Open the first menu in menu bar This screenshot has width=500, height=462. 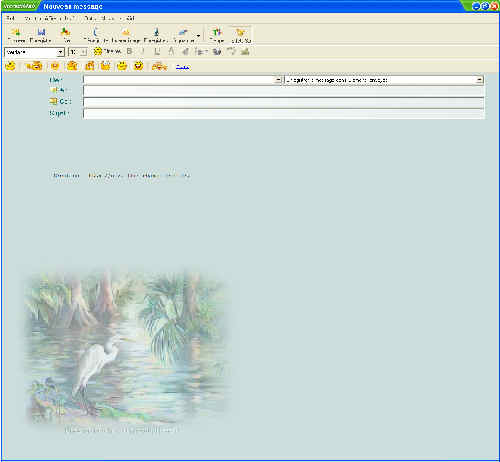(10, 18)
